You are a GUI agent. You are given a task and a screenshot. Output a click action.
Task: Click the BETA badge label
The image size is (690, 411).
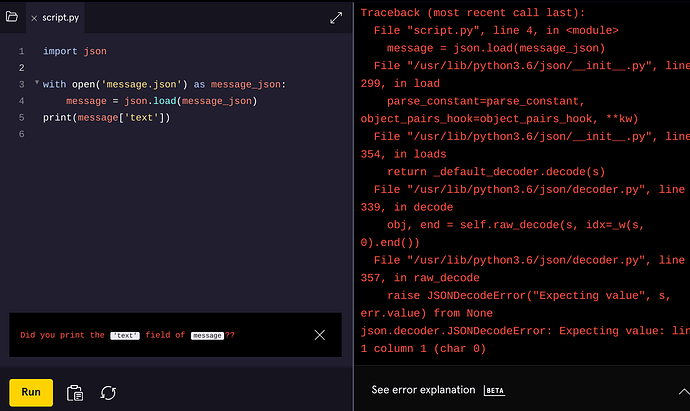tap(494, 390)
